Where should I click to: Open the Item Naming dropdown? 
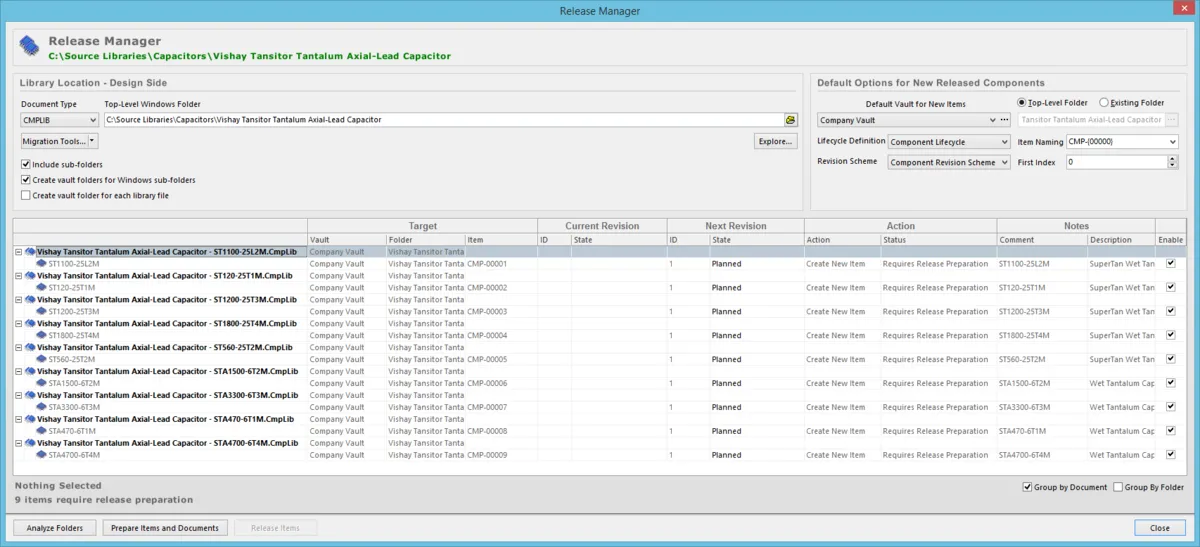point(1173,142)
